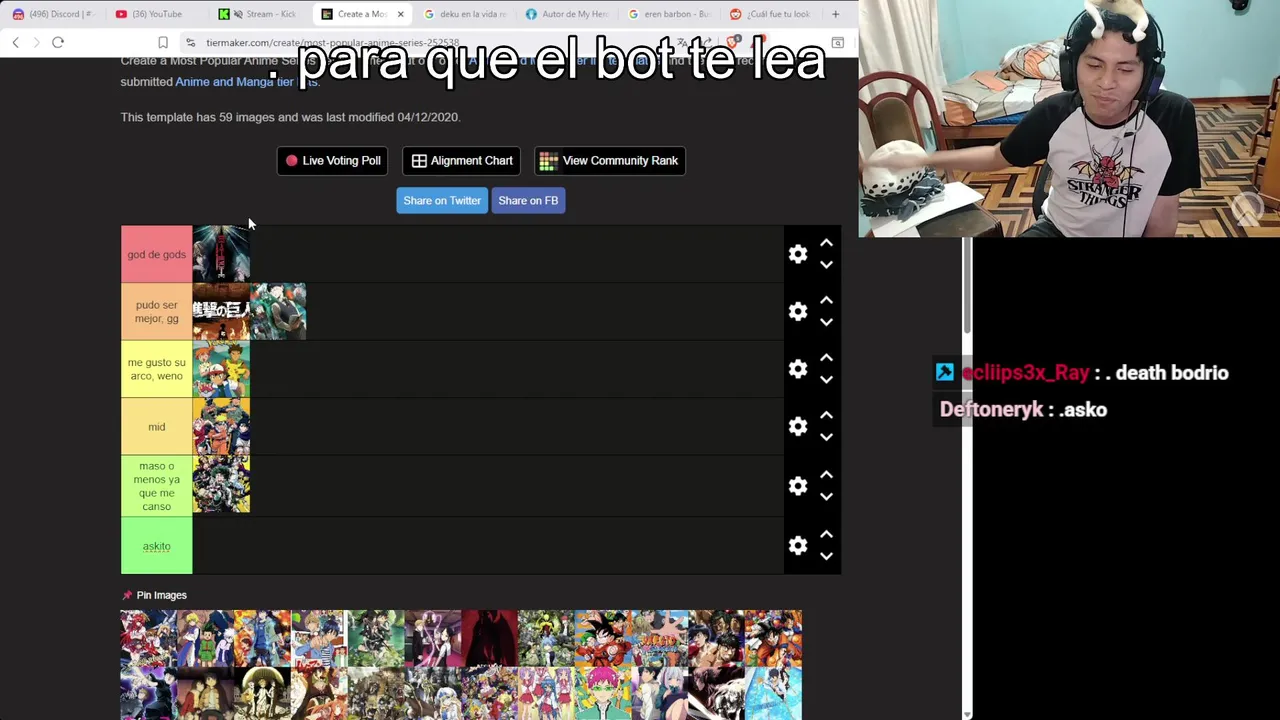The image size is (1280, 720).
Task: Share tier list on FB
Action: pyautogui.click(x=528, y=200)
